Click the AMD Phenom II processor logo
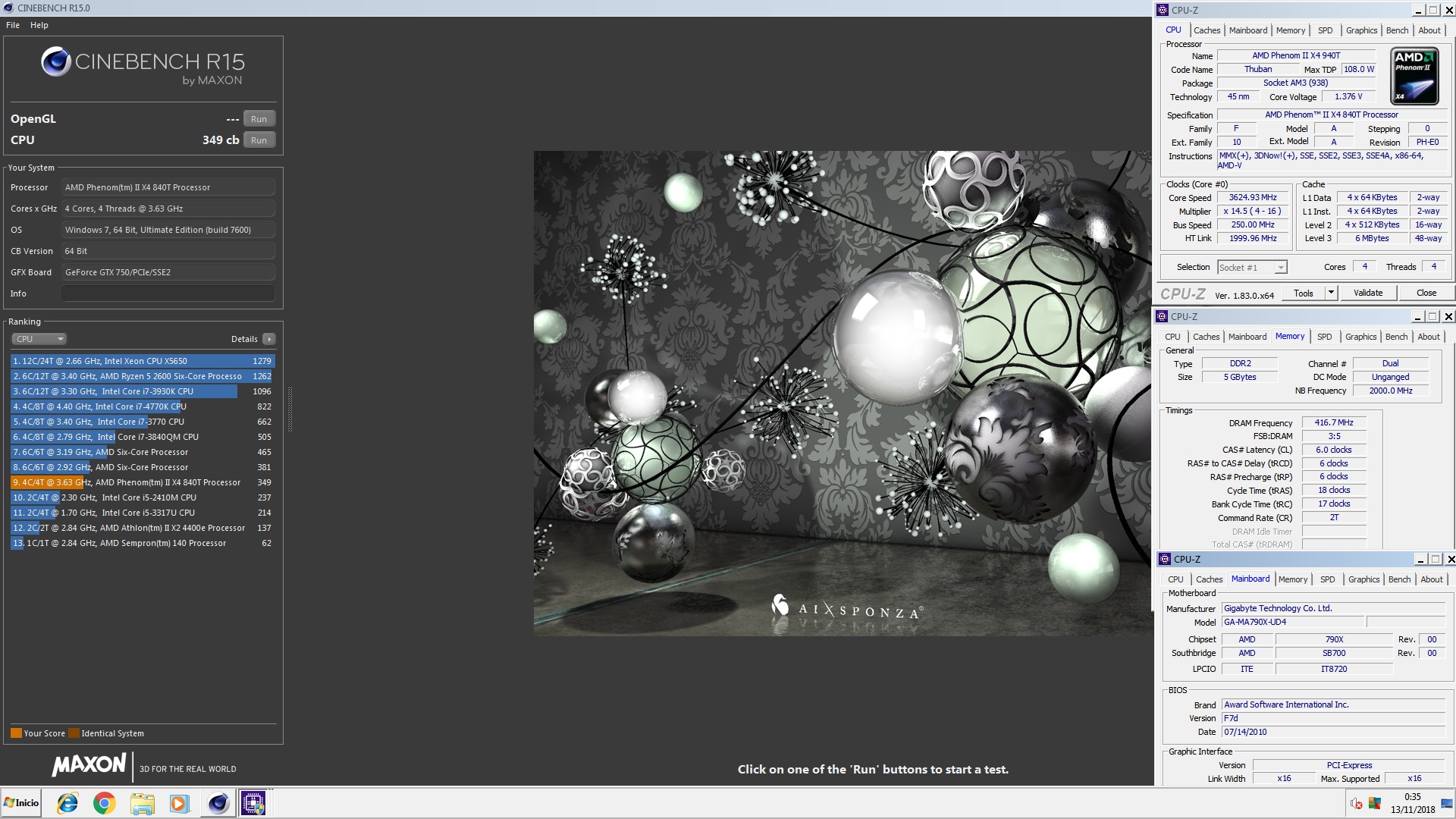Screen dimensions: 1456x819 click(x=1415, y=77)
